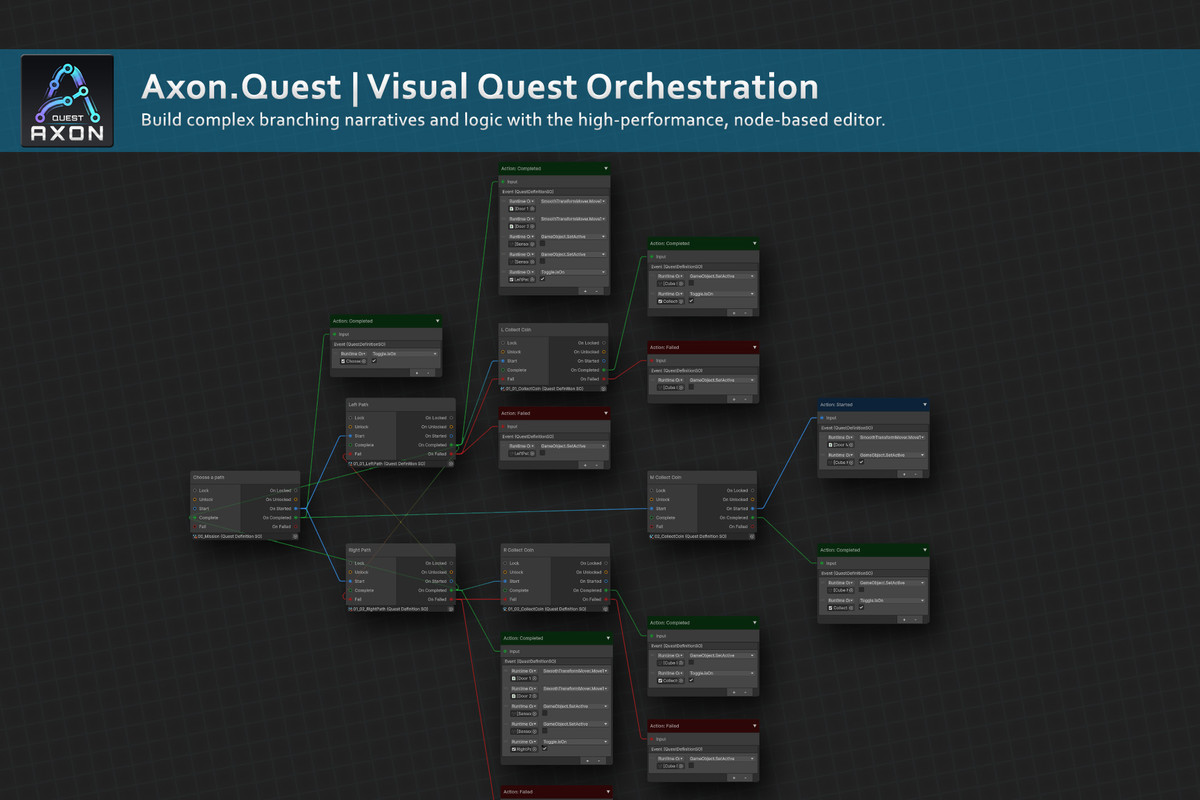Select the Choose a path node title
Image resolution: width=1200 pixels, height=800 pixels.
pyautogui.click(x=209, y=477)
